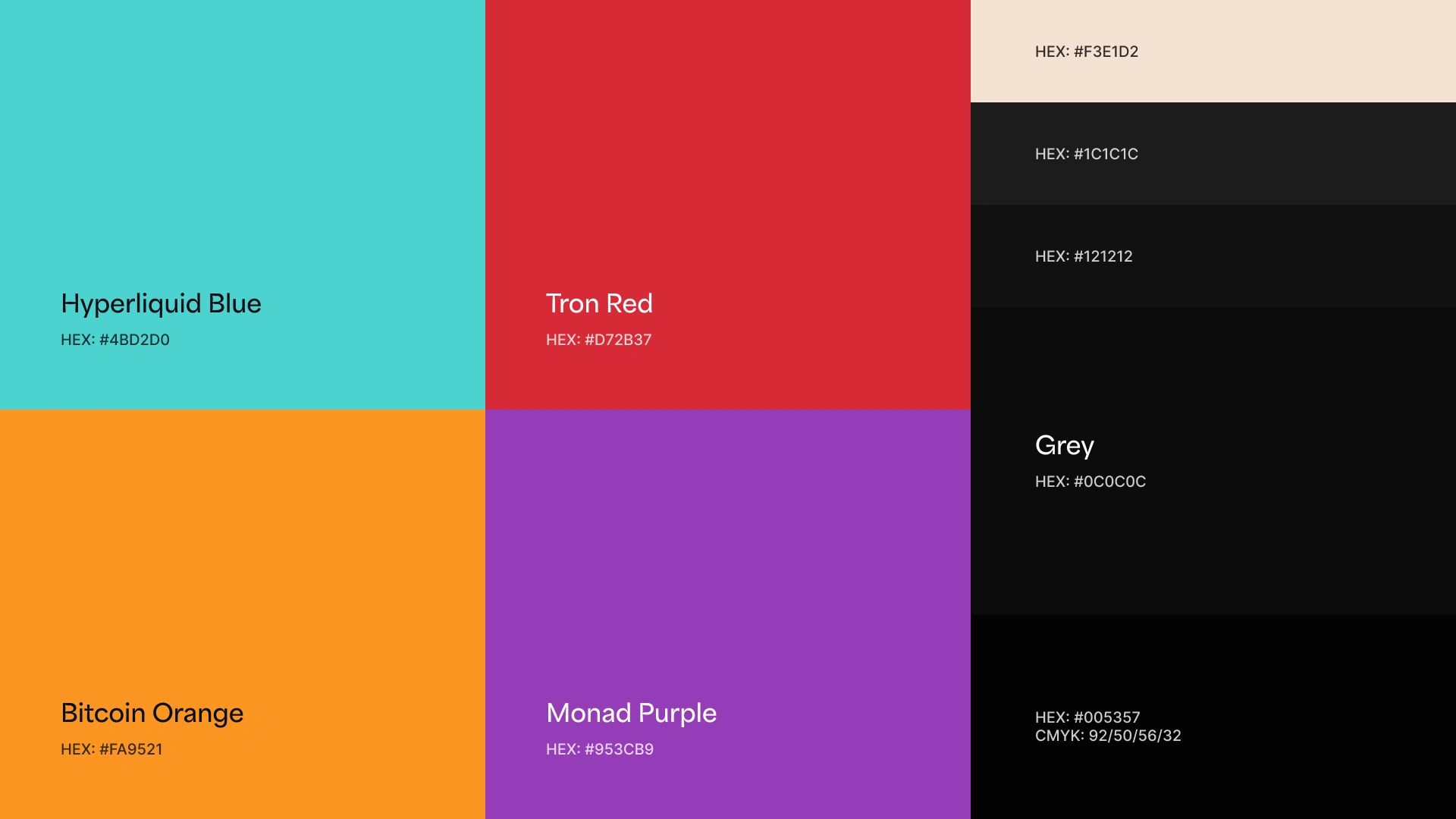Click the HEX: #005357 label

click(1087, 717)
